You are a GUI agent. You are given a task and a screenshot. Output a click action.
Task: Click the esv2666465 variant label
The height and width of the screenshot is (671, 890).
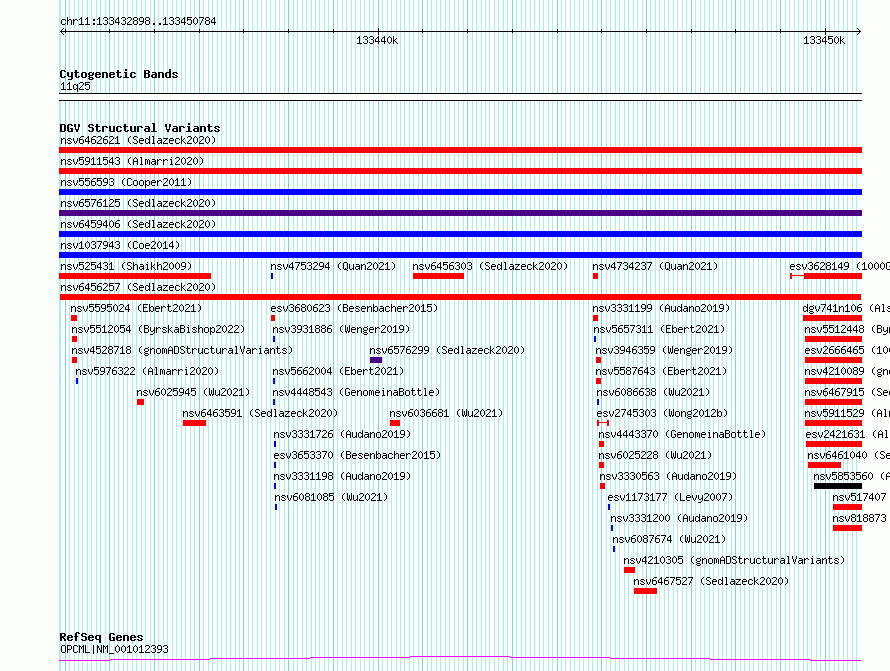(x=847, y=350)
